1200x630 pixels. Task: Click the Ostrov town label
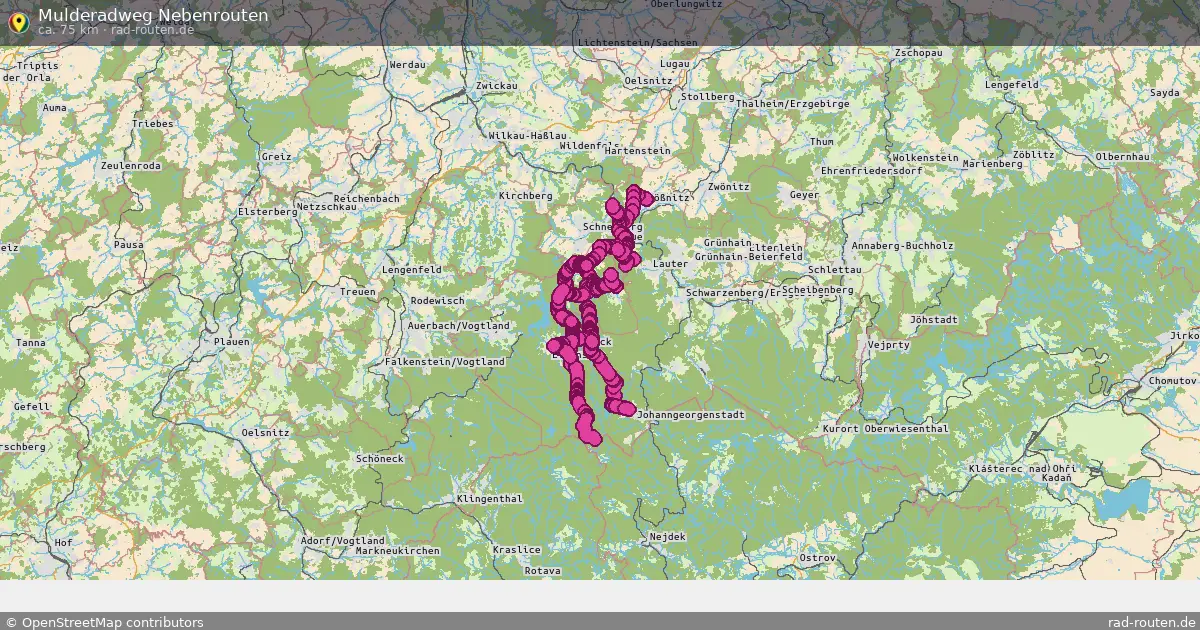[817, 557]
